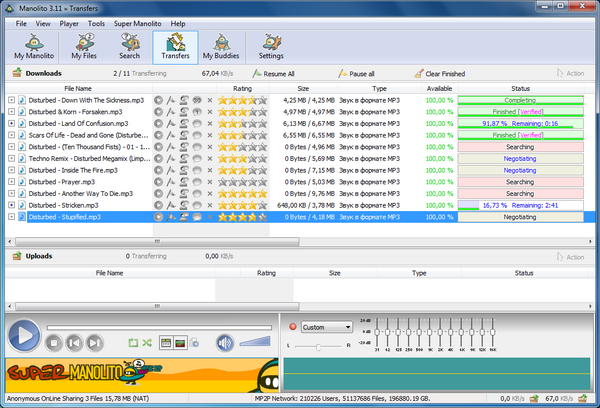Expand the Disturbed - Prayer.mp3 row
Image resolution: width=600 pixels, height=408 pixels.
(x=11, y=182)
